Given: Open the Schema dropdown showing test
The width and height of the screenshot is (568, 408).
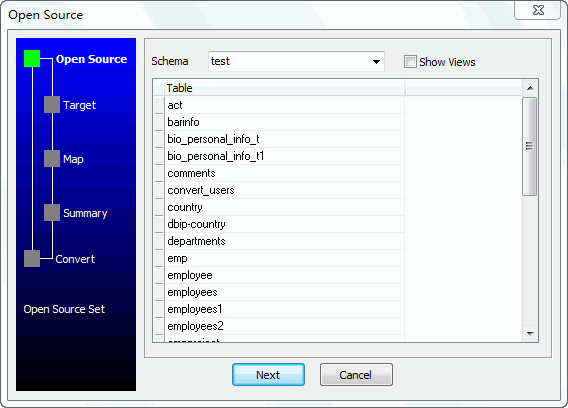Looking at the screenshot, I should pos(296,61).
